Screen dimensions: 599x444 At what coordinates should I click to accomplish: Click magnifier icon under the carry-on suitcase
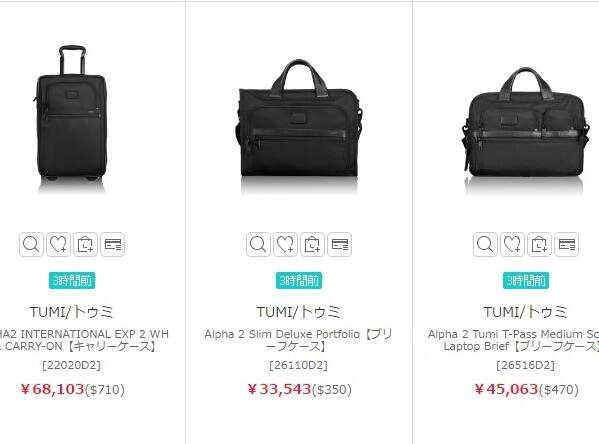pos(31,244)
